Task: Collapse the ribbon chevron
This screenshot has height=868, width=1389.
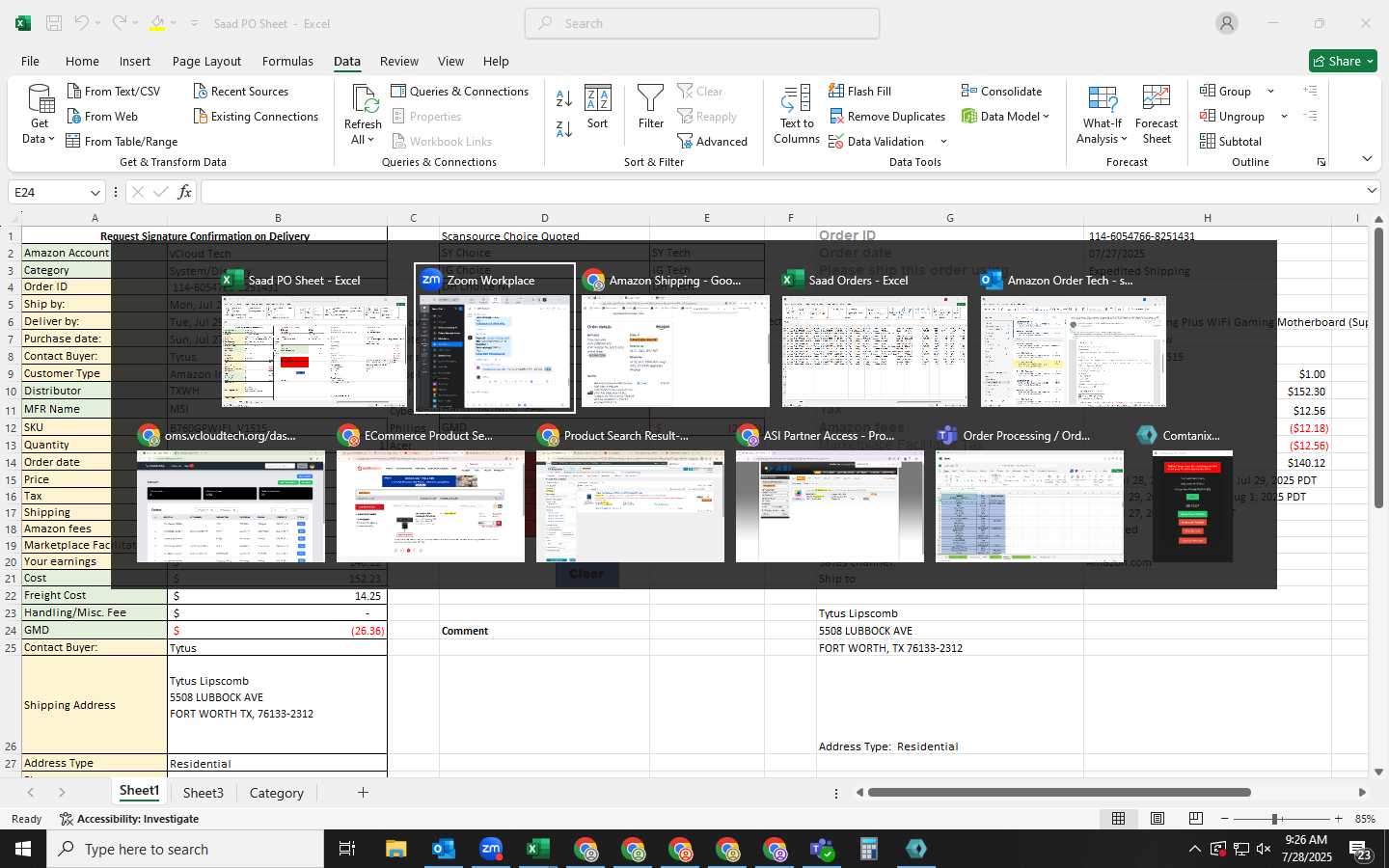Action: (x=1367, y=159)
